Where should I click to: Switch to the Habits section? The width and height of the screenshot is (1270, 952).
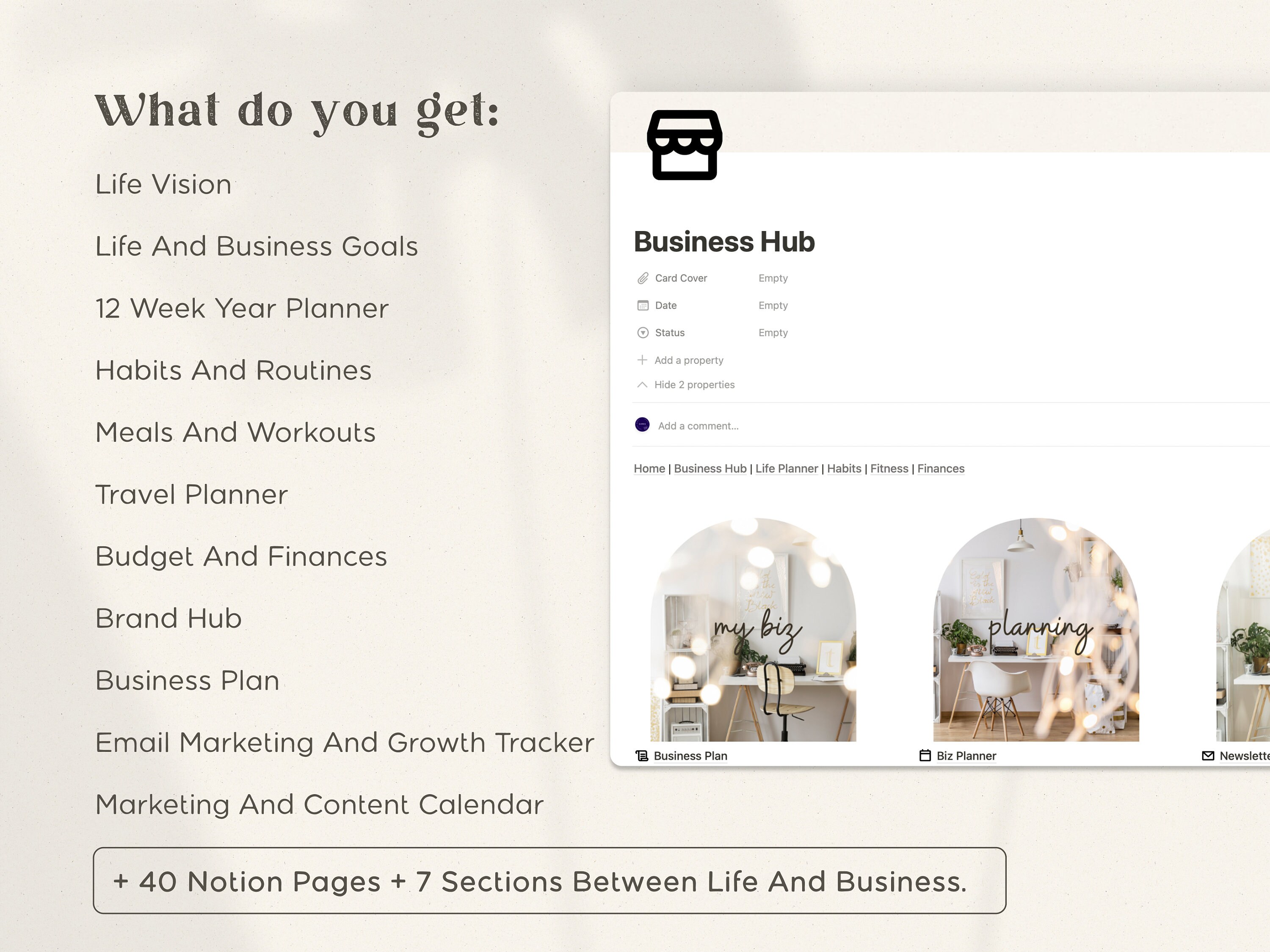point(844,468)
